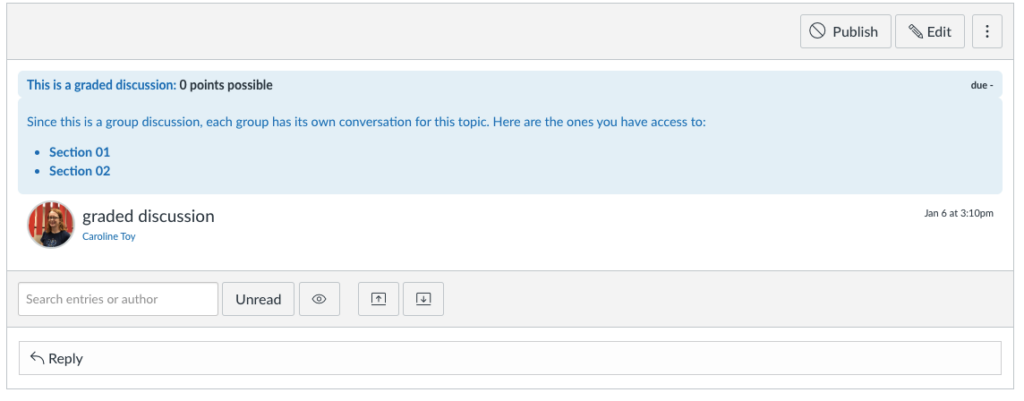Click the Publish button
Viewport: 1024px width, 401px height.
click(x=845, y=31)
